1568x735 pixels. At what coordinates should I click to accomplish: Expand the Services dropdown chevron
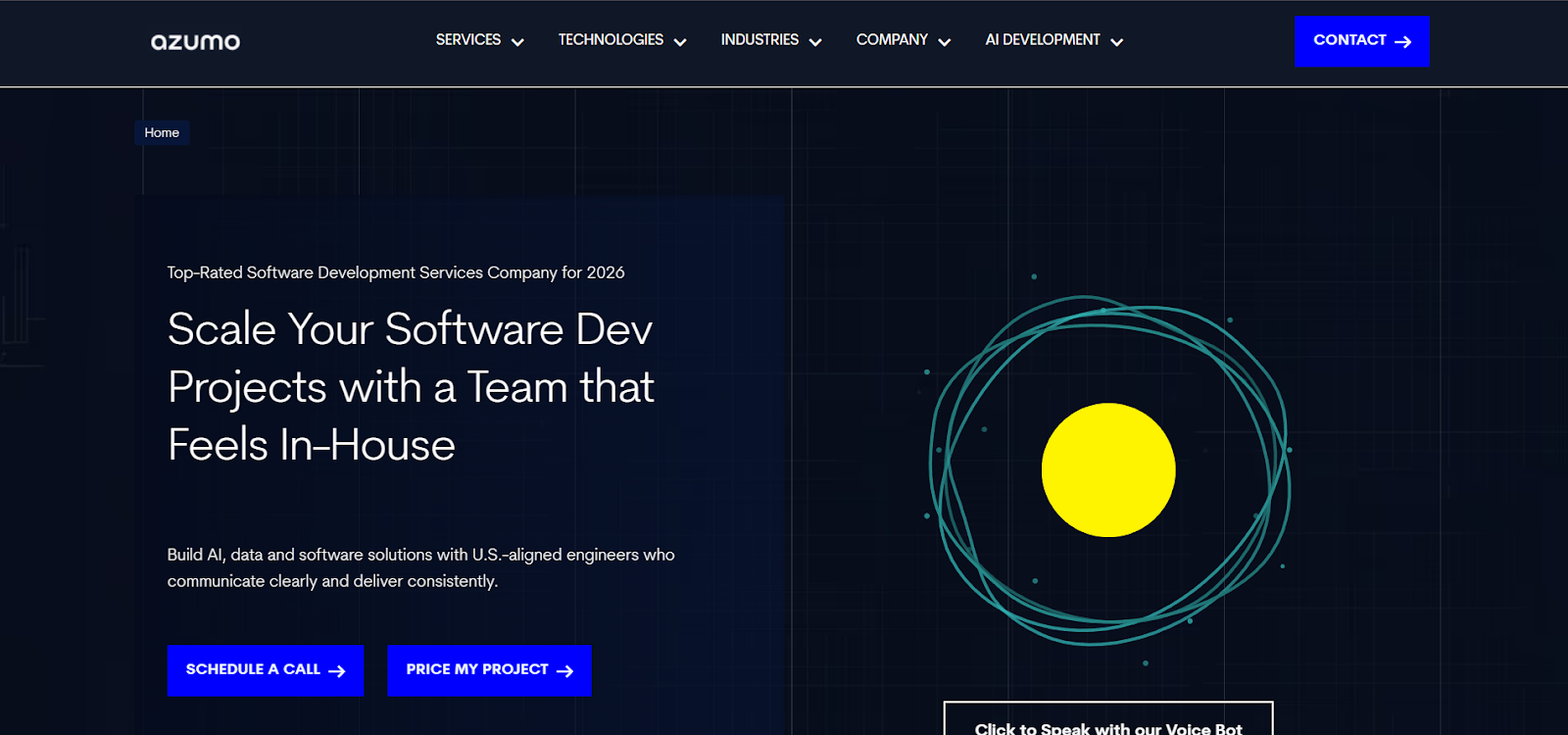517,42
